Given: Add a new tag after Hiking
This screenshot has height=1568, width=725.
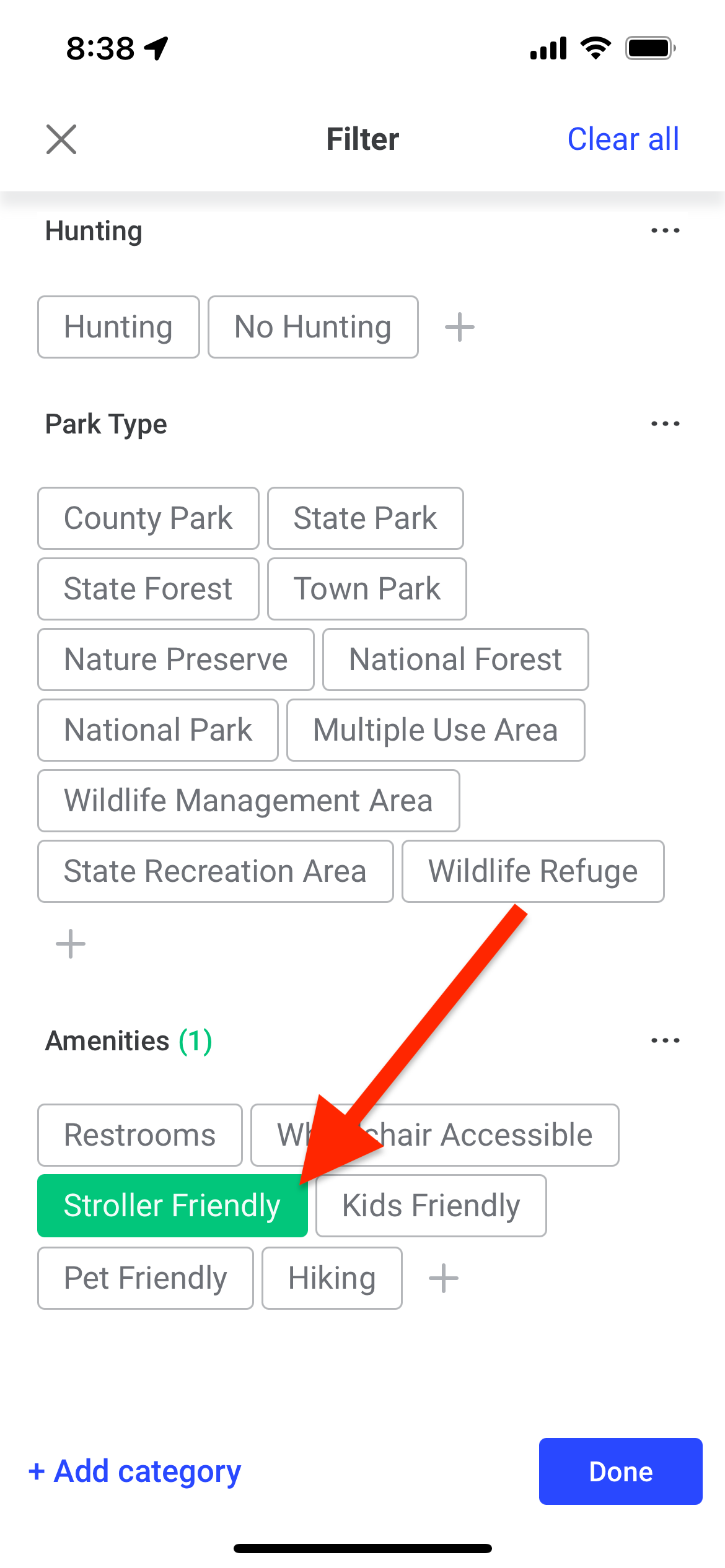Looking at the screenshot, I should tap(444, 1278).
